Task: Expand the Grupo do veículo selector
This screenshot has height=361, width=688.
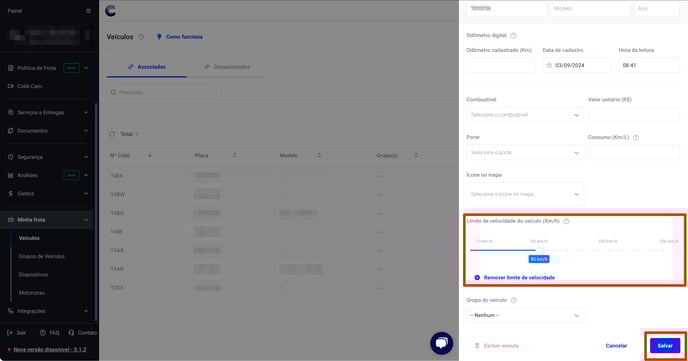Action: click(x=525, y=315)
